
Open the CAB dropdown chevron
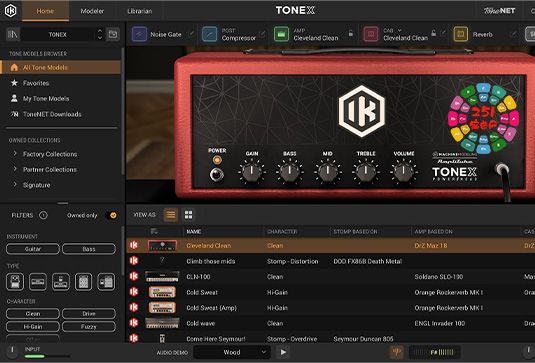point(400,30)
